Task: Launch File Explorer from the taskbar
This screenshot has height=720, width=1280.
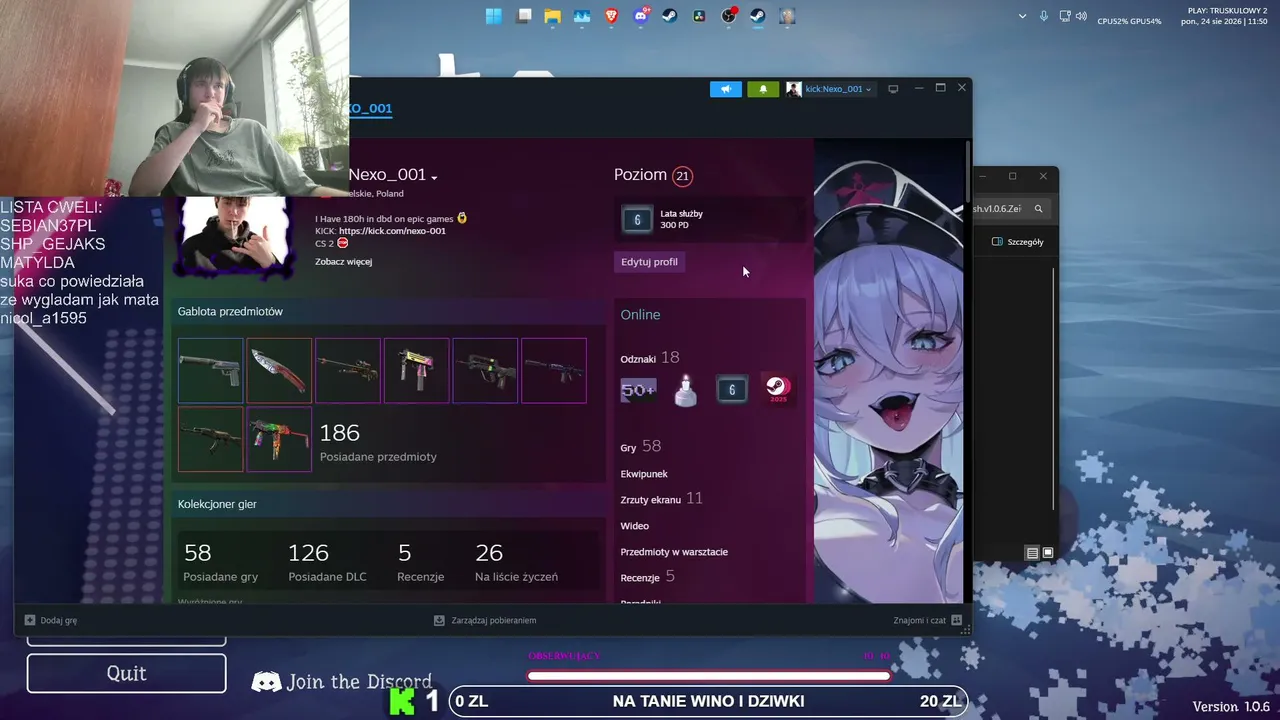Action: [552, 16]
